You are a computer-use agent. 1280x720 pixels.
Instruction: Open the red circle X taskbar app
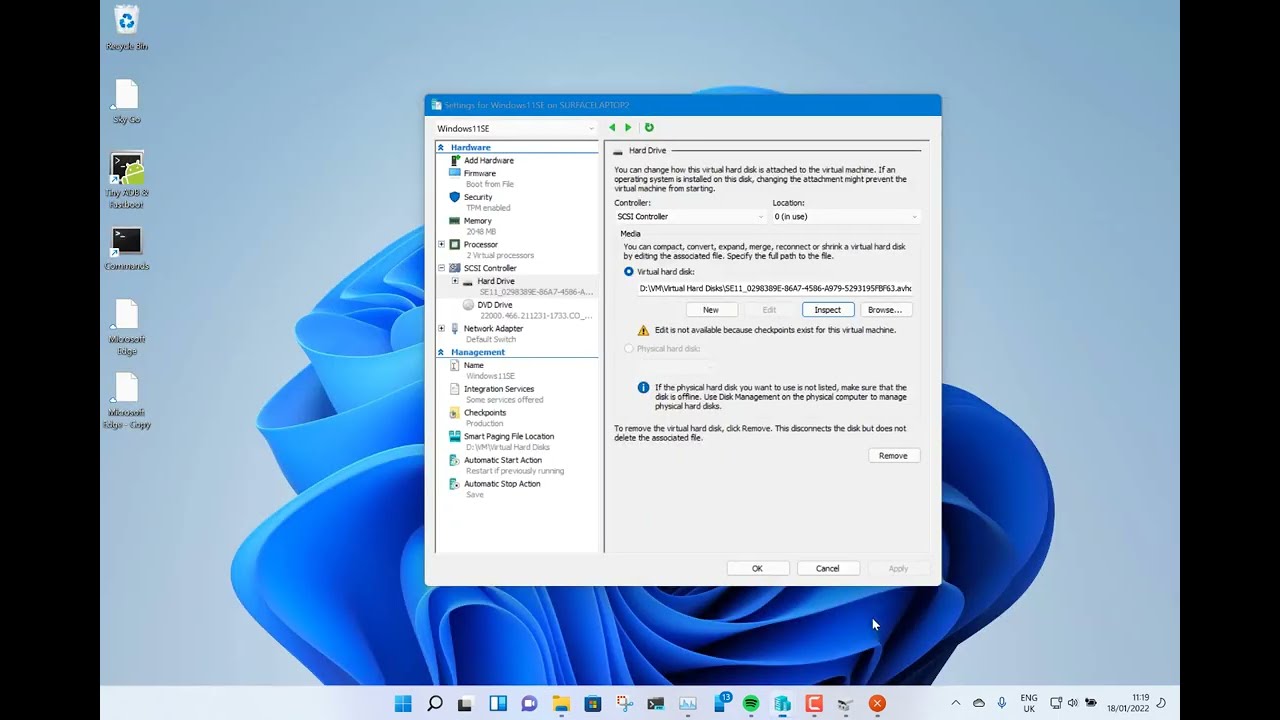tap(877, 704)
